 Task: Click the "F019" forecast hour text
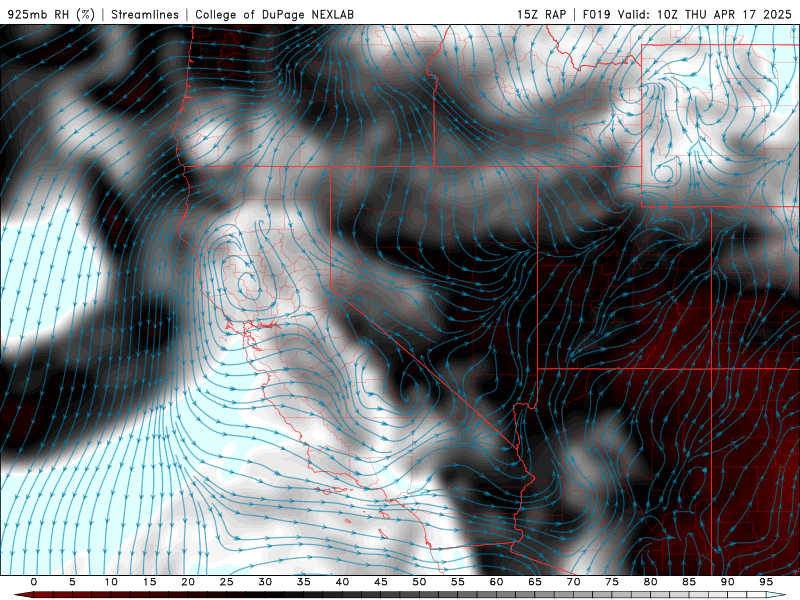pos(596,14)
